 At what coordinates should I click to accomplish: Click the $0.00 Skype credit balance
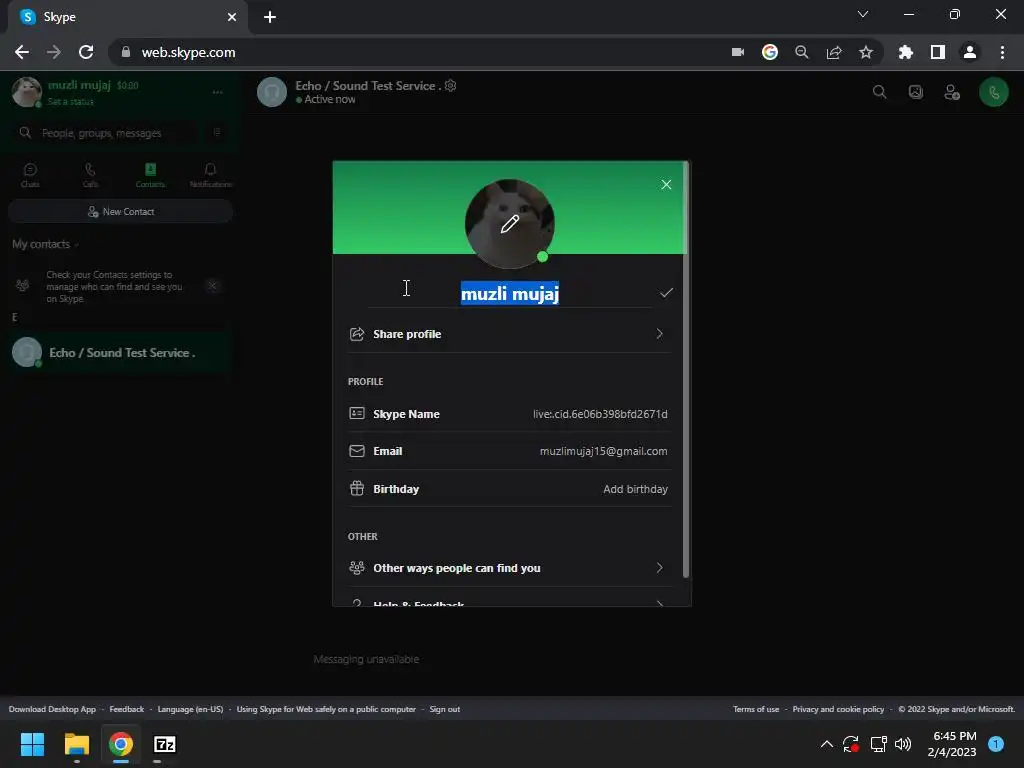coord(127,86)
